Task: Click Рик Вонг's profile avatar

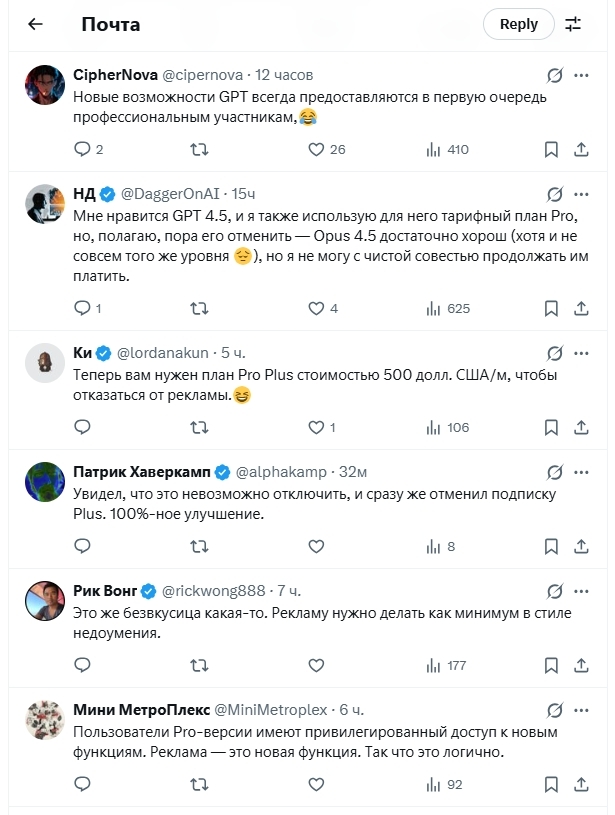Action: (45, 599)
